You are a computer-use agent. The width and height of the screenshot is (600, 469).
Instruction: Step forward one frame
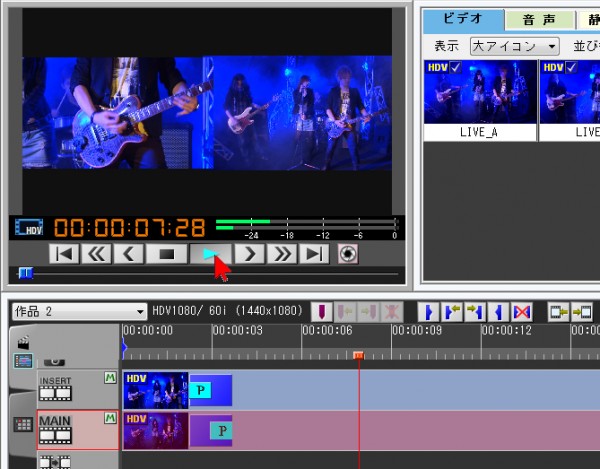tap(250, 254)
